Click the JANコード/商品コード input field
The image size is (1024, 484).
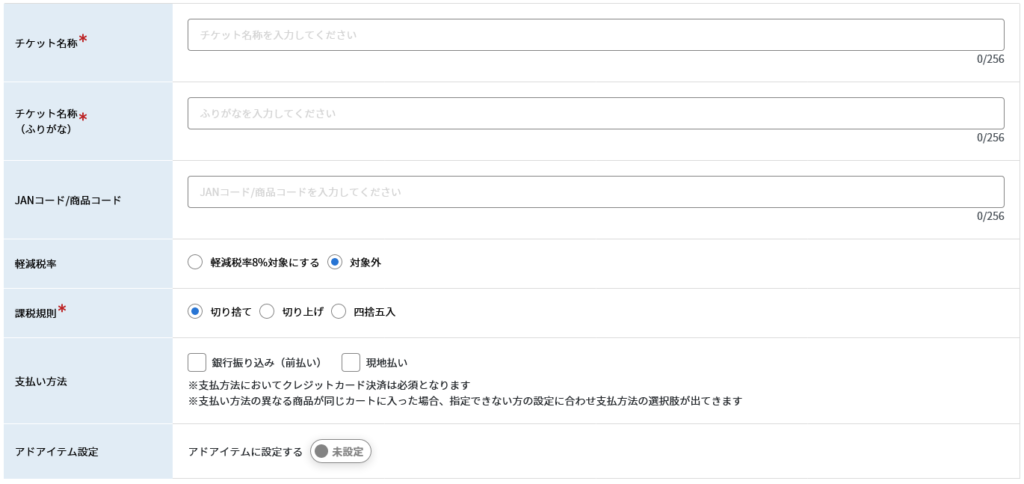coord(596,192)
